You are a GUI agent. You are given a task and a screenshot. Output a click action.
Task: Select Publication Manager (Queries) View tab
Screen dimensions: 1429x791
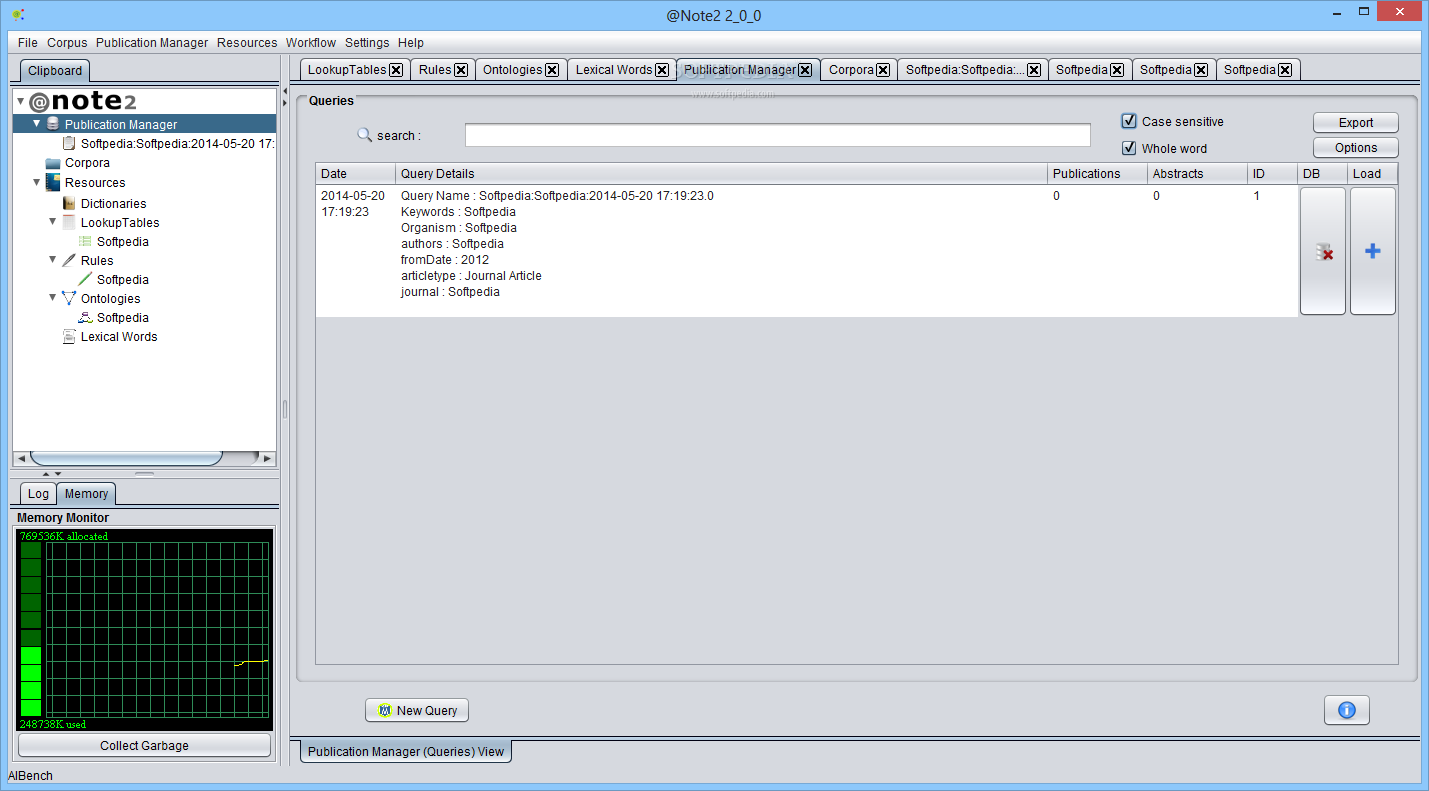click(x=406, y=751)
